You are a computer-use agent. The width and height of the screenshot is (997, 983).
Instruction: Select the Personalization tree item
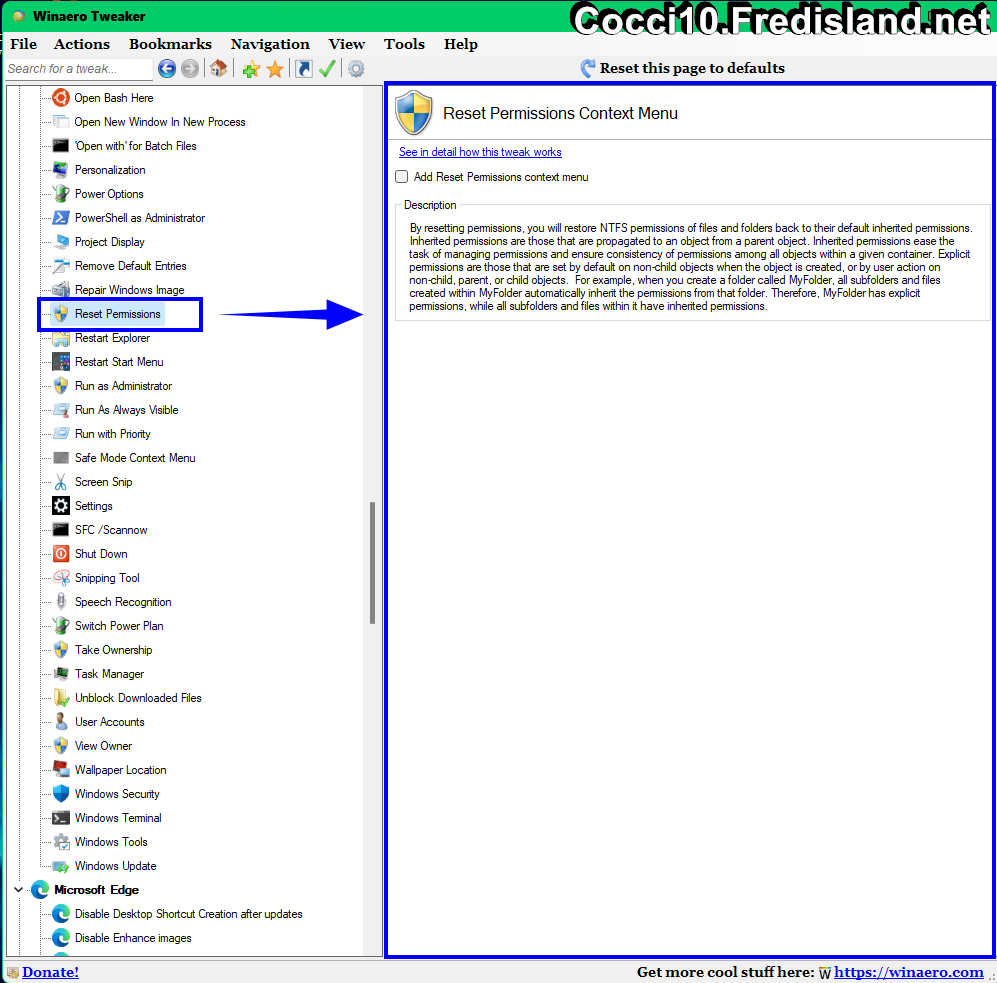pos(110,170)
